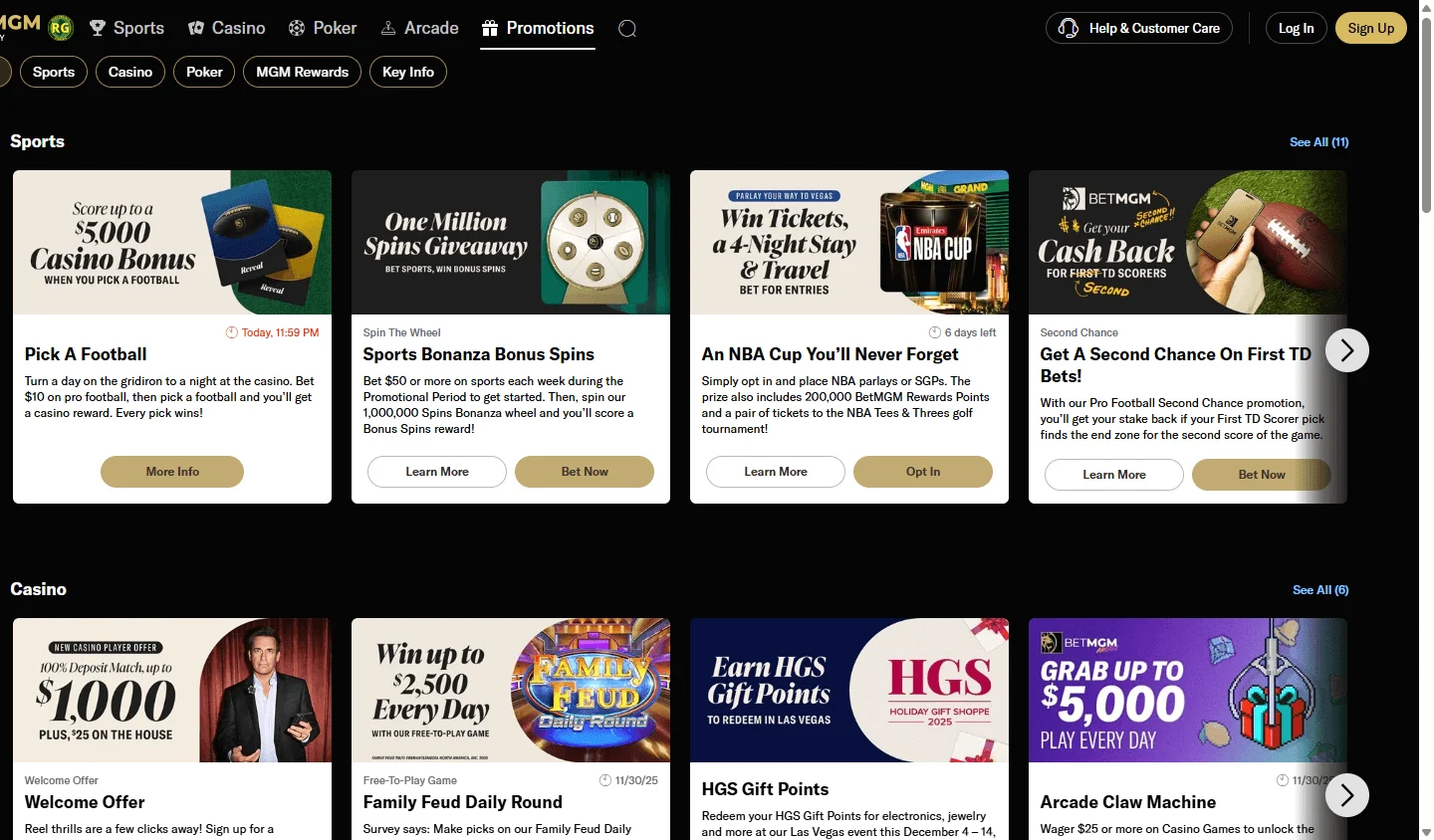
Task: Open the search magnifier icon
Action: click(x=627, y=29)
